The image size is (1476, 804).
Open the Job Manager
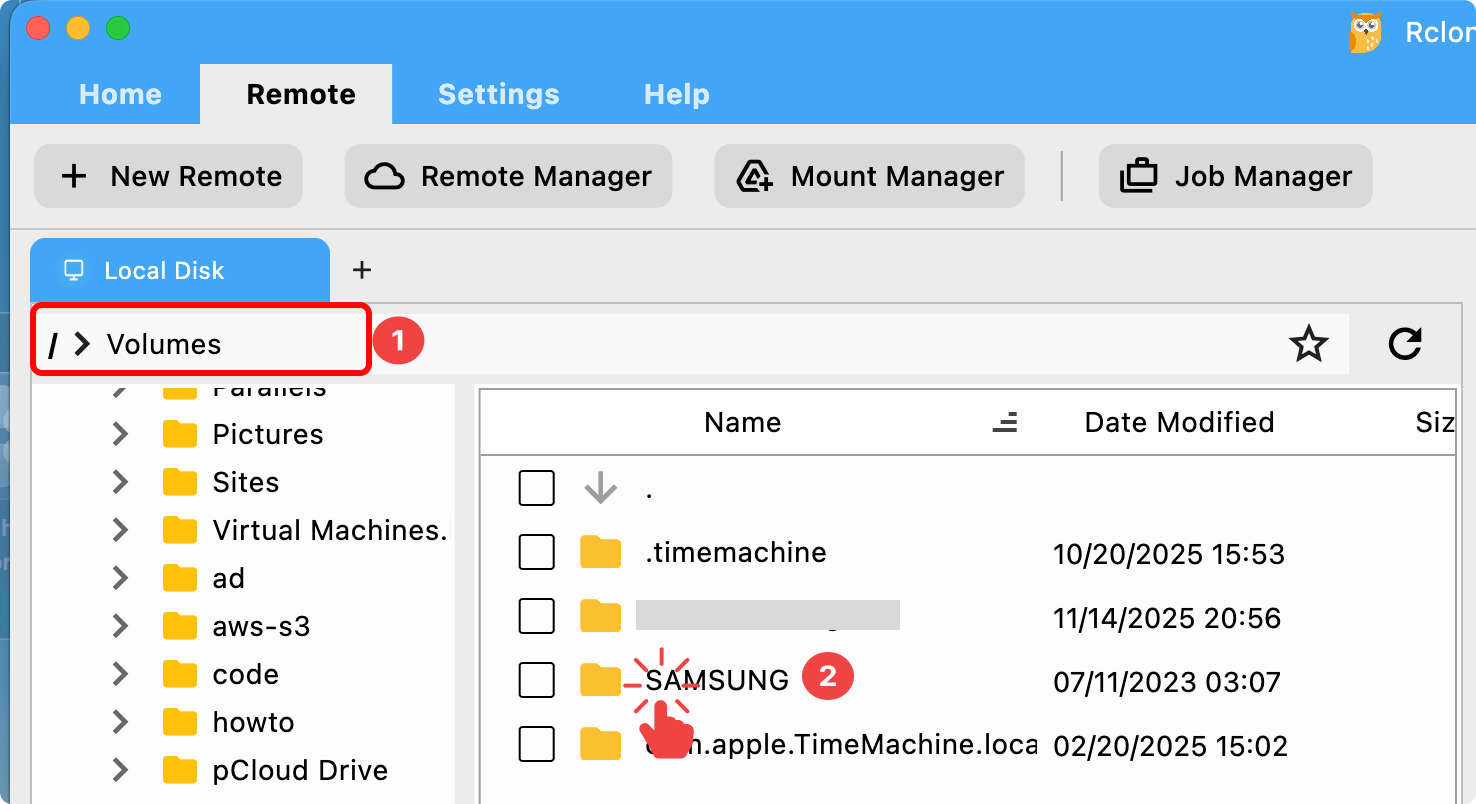pos(1234,176)
